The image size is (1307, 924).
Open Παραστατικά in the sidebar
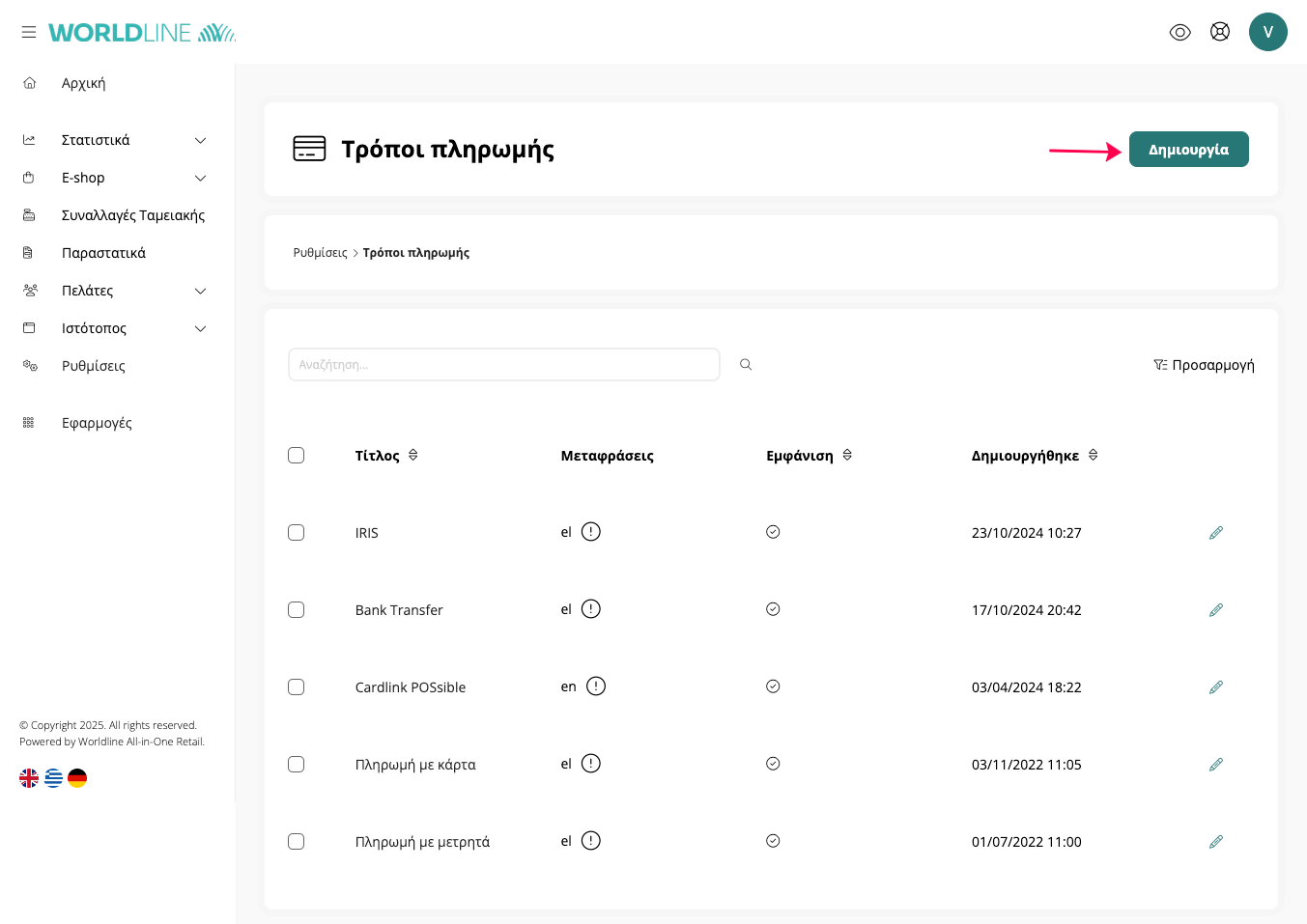click(x=103, y=253)
